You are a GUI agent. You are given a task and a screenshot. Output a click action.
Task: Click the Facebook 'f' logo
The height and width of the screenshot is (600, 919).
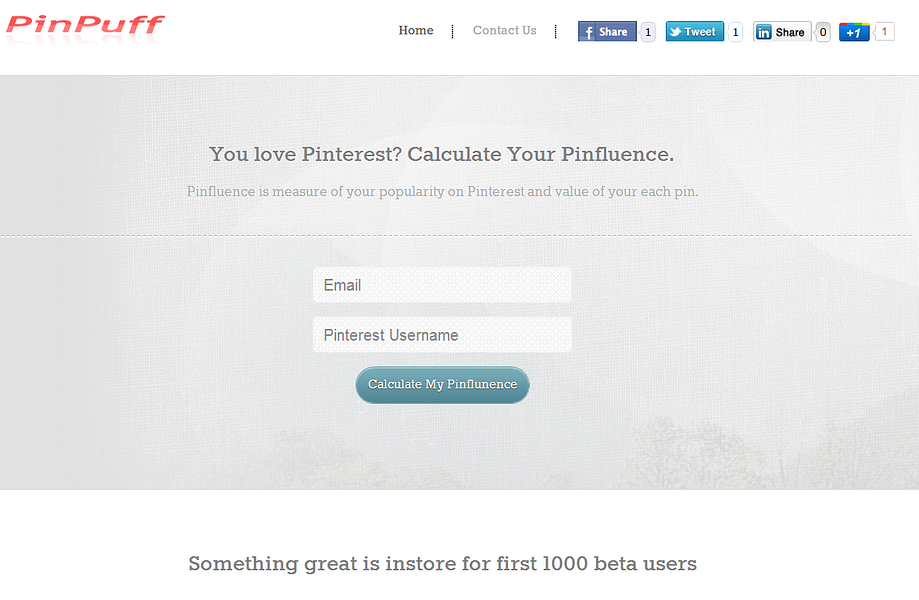point(588,32)
